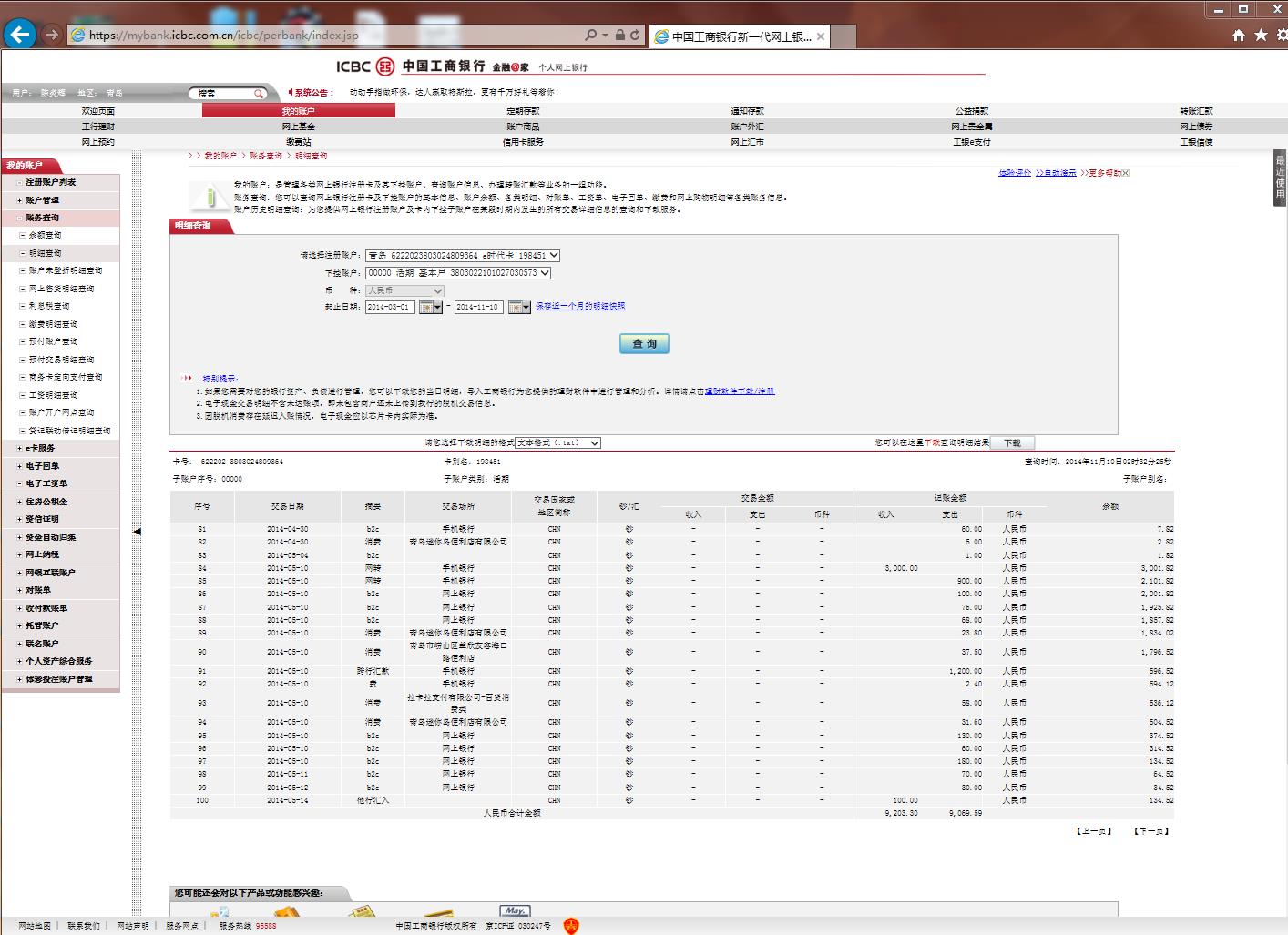
Task: Click the magnifier icon in site search
Action: coord(259,94)
